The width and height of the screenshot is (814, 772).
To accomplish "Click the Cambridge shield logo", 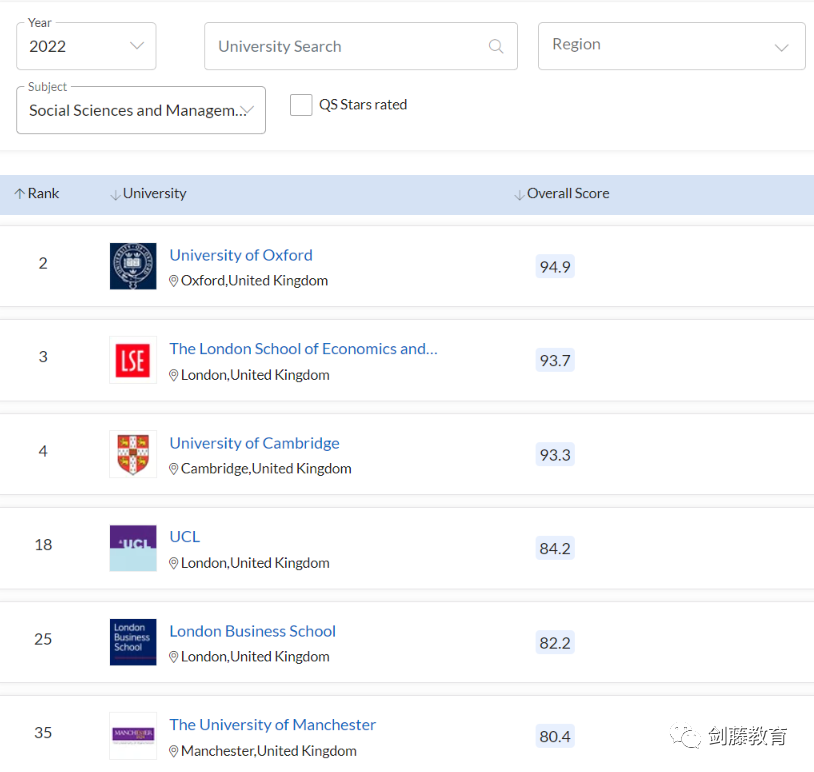I will pyautogui.click(x=133, y=454).
